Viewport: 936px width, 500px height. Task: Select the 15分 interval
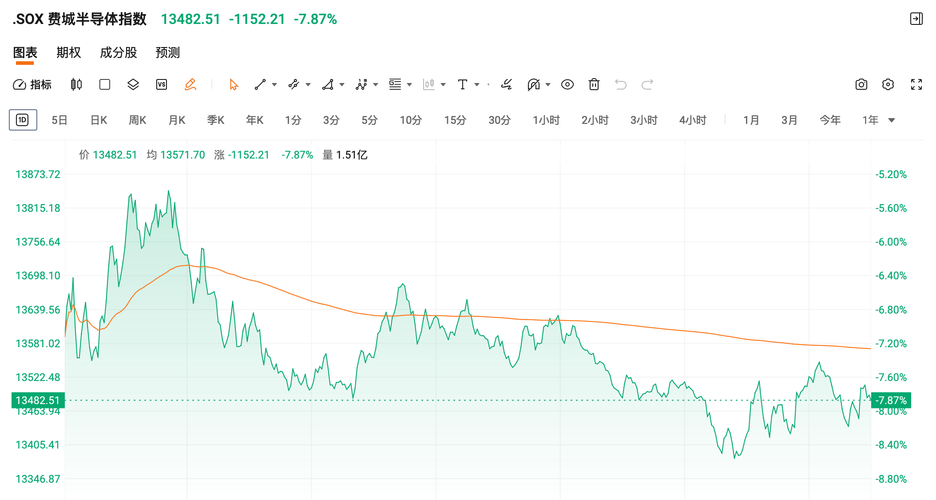pyautogui.click(x=455, y=121)
